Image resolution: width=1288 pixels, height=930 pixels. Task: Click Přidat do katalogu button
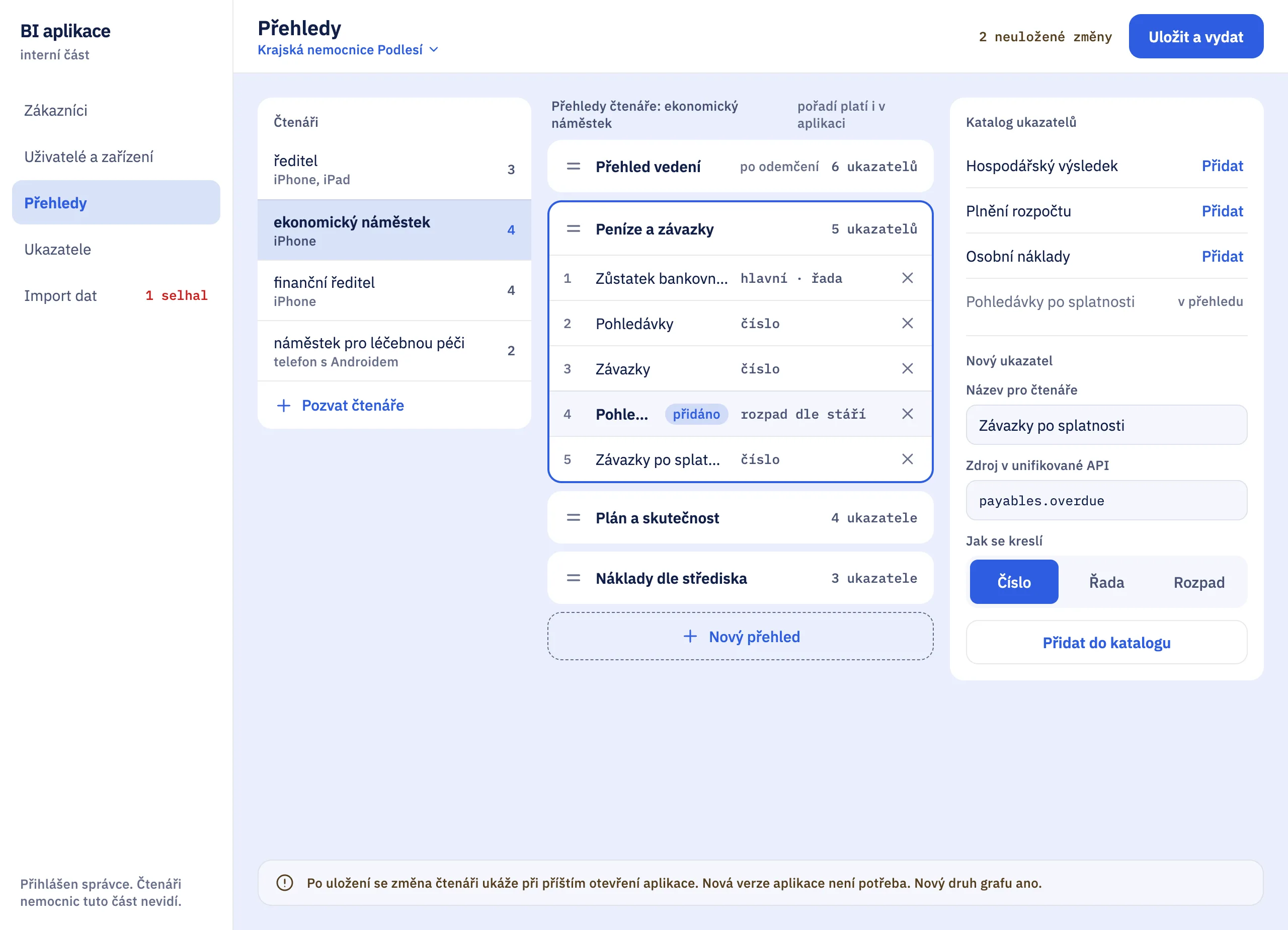(1106, 643)
